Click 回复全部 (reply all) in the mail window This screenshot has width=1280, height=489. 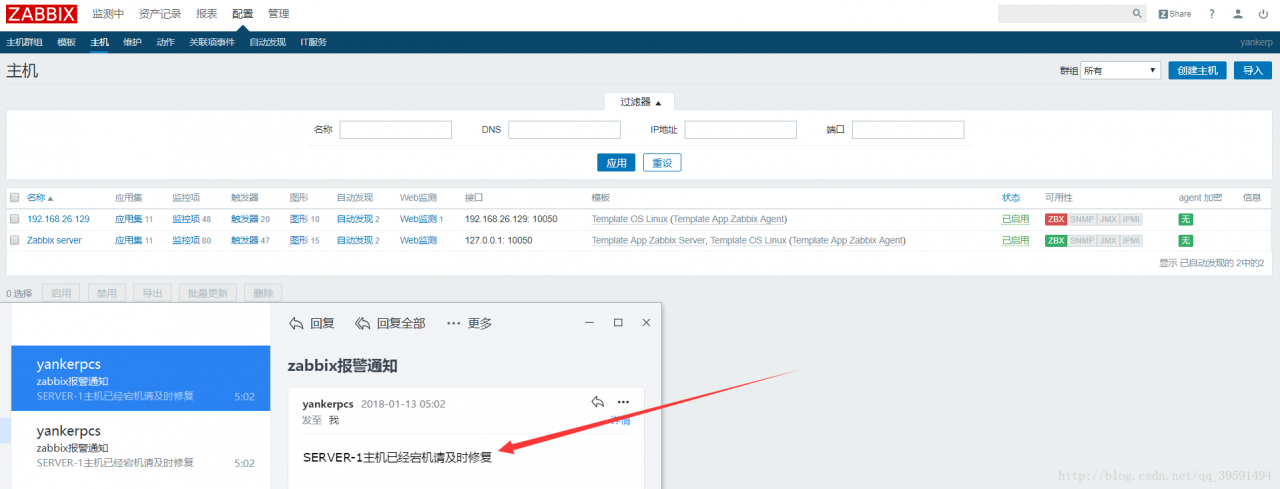390,323
